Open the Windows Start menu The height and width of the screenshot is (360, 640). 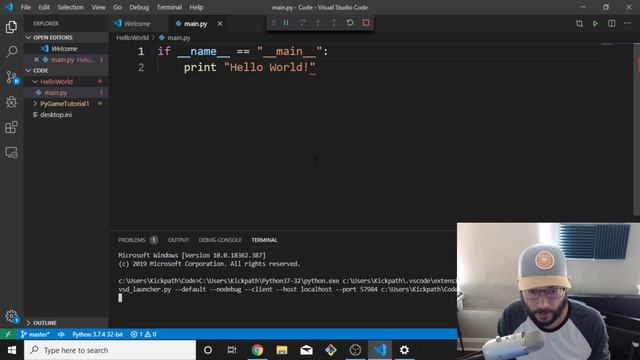(x=12, y=350)
